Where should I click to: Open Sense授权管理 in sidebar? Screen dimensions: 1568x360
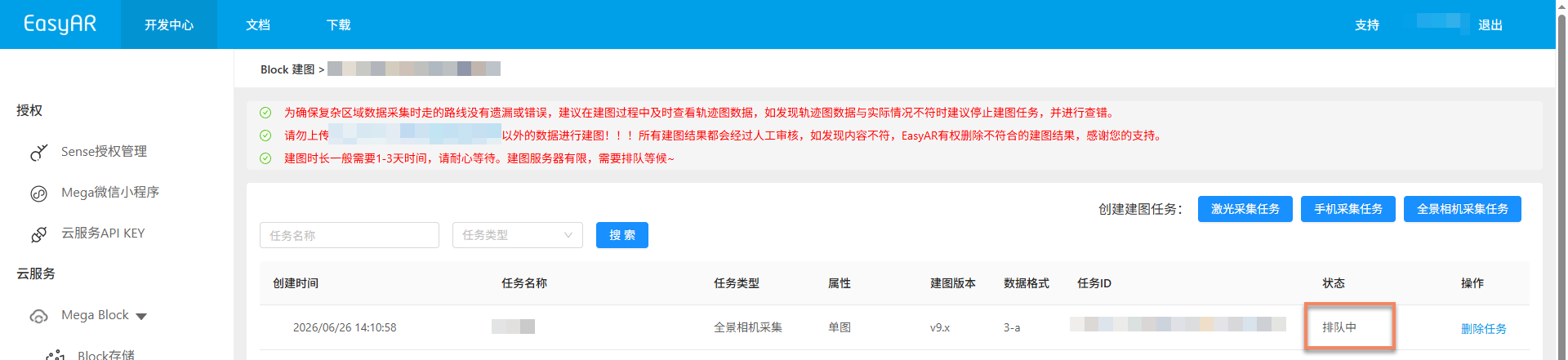click(104, 151)
